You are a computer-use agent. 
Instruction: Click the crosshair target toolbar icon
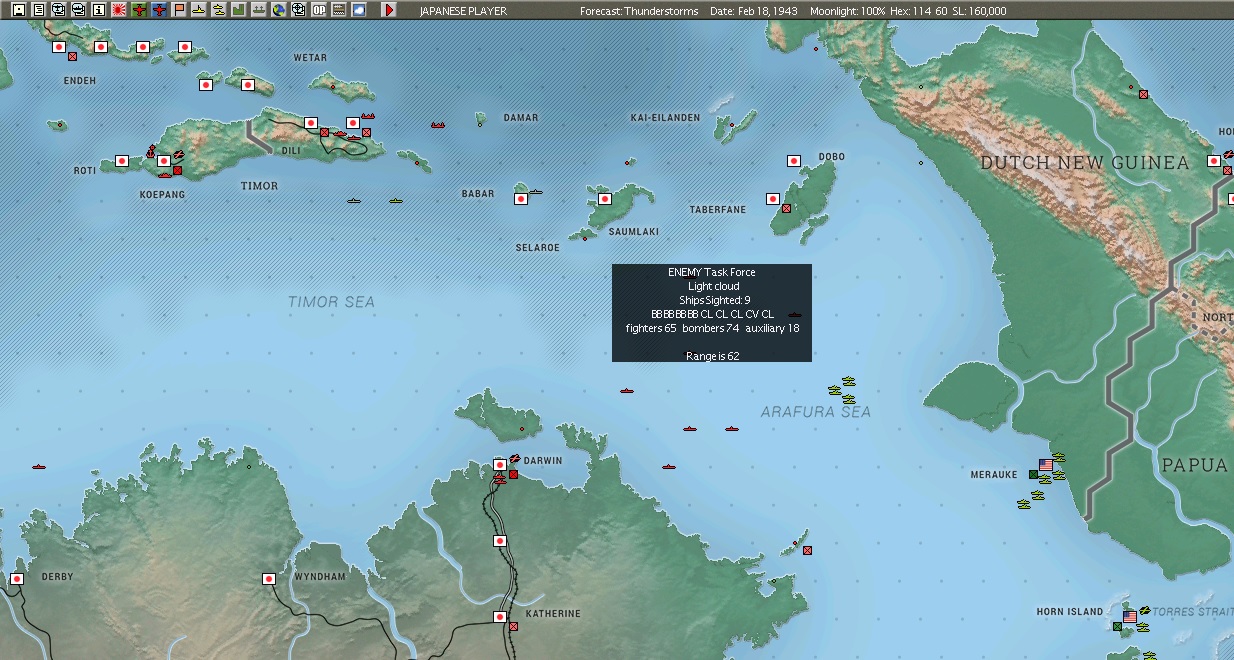[x=298, y=10]
